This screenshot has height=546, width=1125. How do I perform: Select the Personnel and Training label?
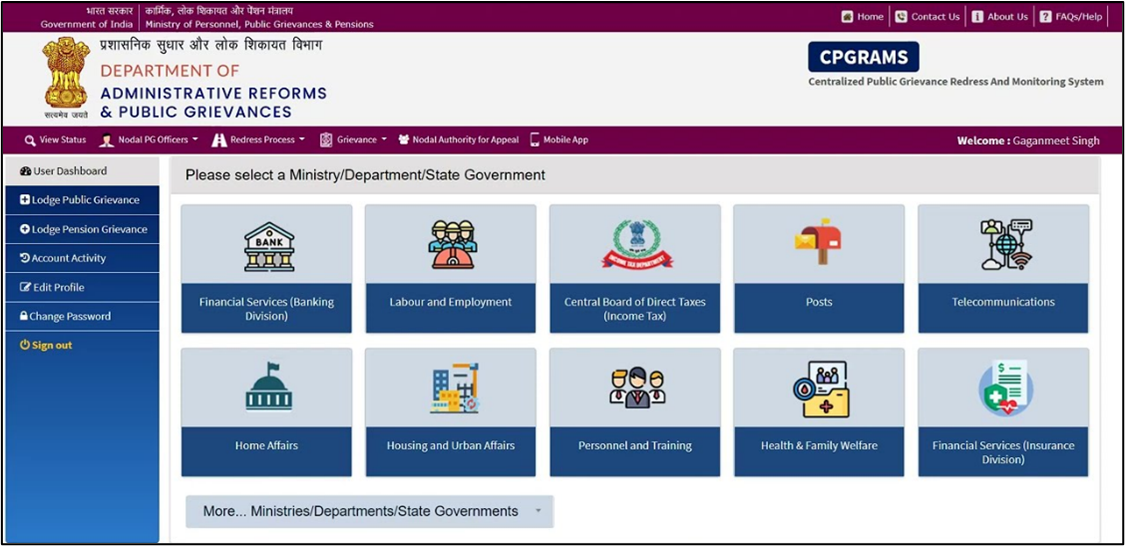[635, 446]
